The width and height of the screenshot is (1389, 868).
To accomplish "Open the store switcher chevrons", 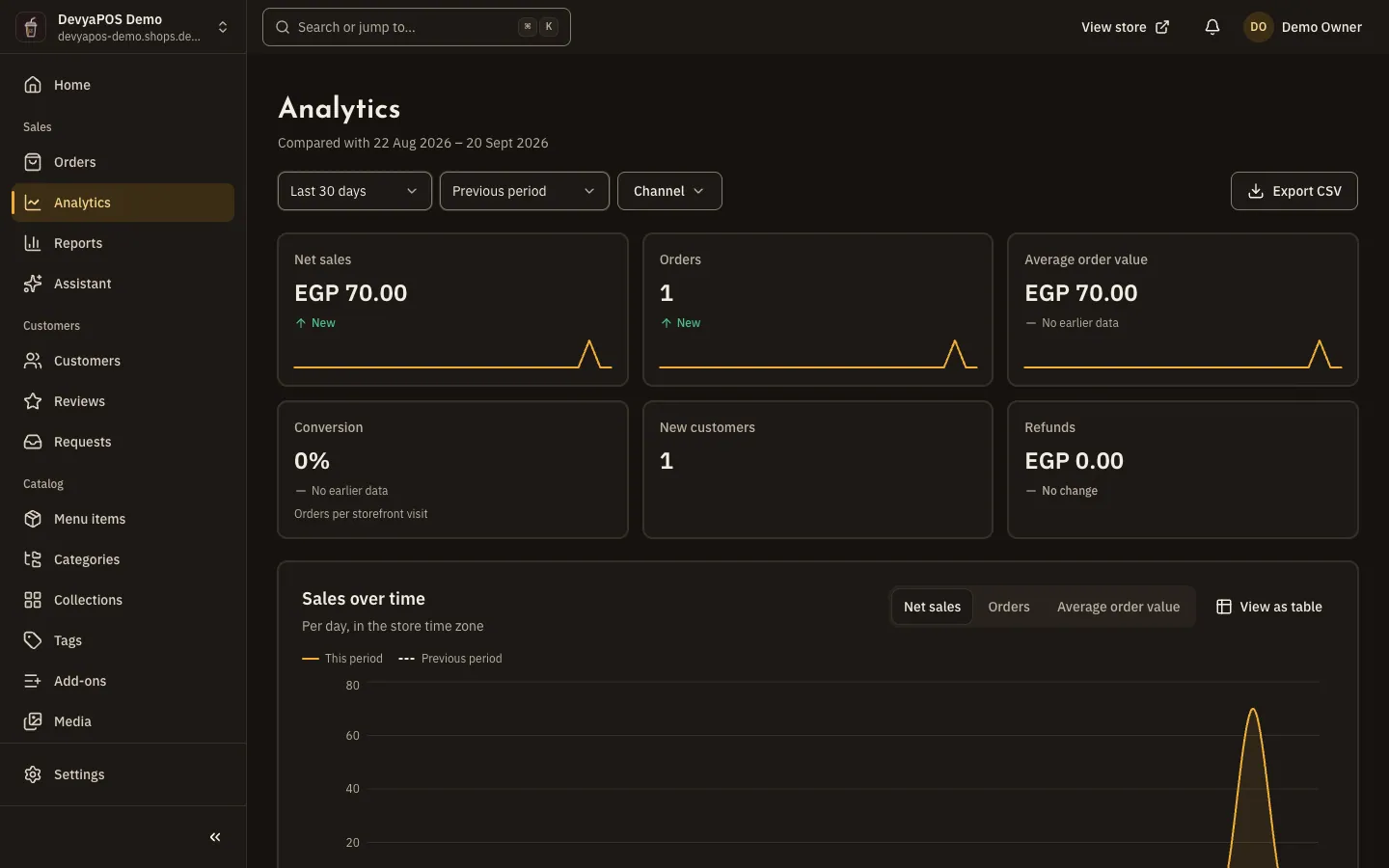I will tap(223, 27).
